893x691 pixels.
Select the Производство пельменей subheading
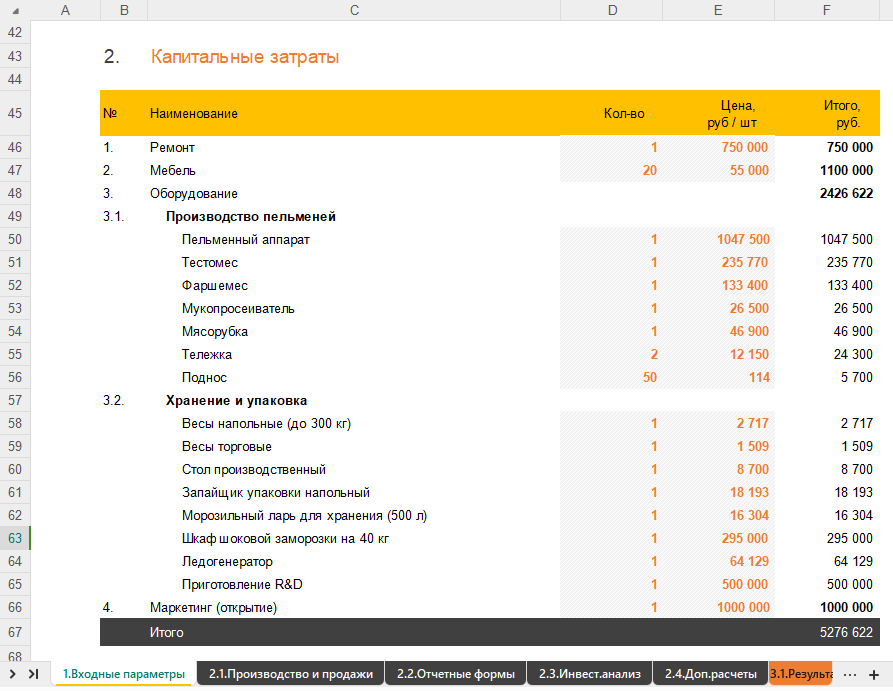(x=251, y=216)
